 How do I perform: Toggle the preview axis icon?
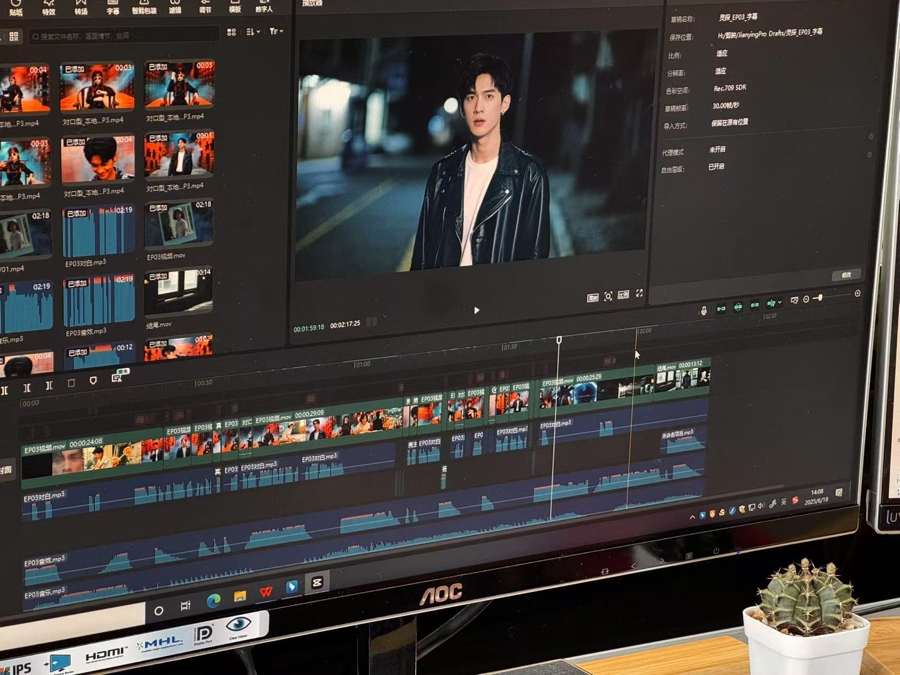coord(771,303)
